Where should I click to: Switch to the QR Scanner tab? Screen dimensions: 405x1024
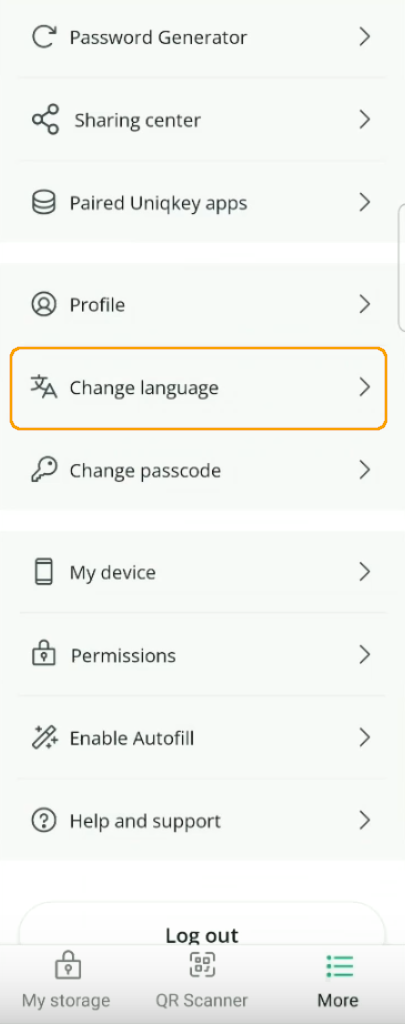pyautogui.click(x=202, y=982)
